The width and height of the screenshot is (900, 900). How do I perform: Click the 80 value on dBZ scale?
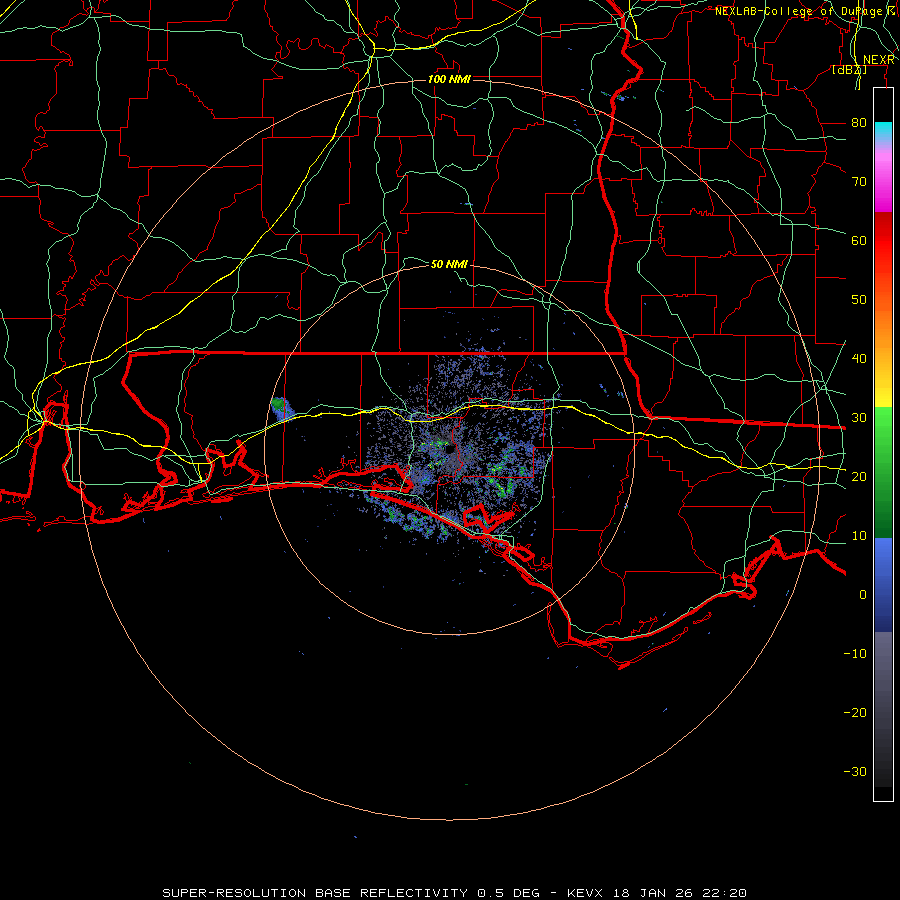coord(859,122)
